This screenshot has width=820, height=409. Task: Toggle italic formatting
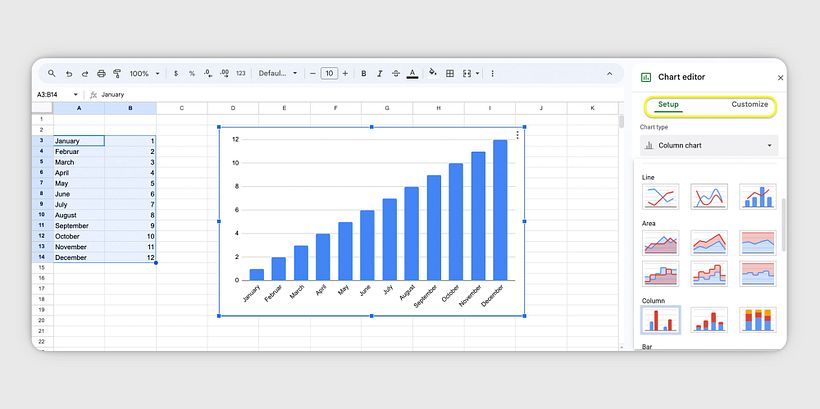(380, 74)
